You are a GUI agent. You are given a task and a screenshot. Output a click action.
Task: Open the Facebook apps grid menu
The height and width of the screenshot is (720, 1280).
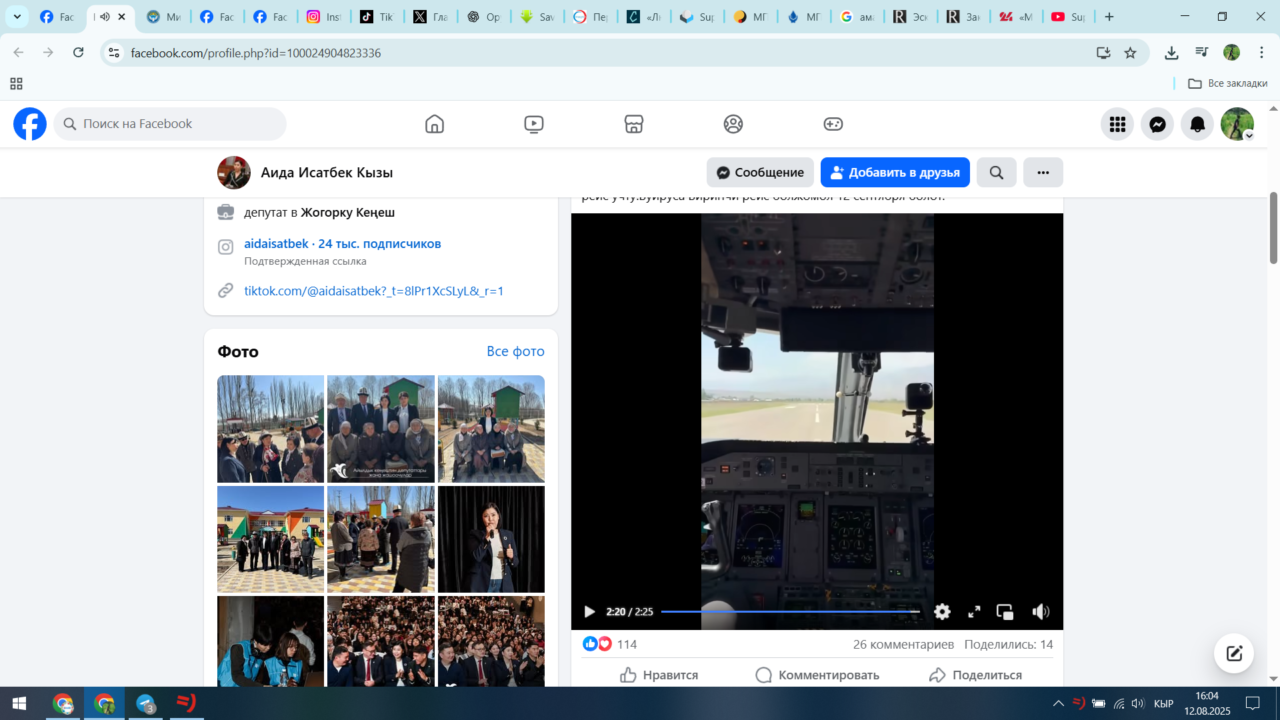[x=1117, y=124]
